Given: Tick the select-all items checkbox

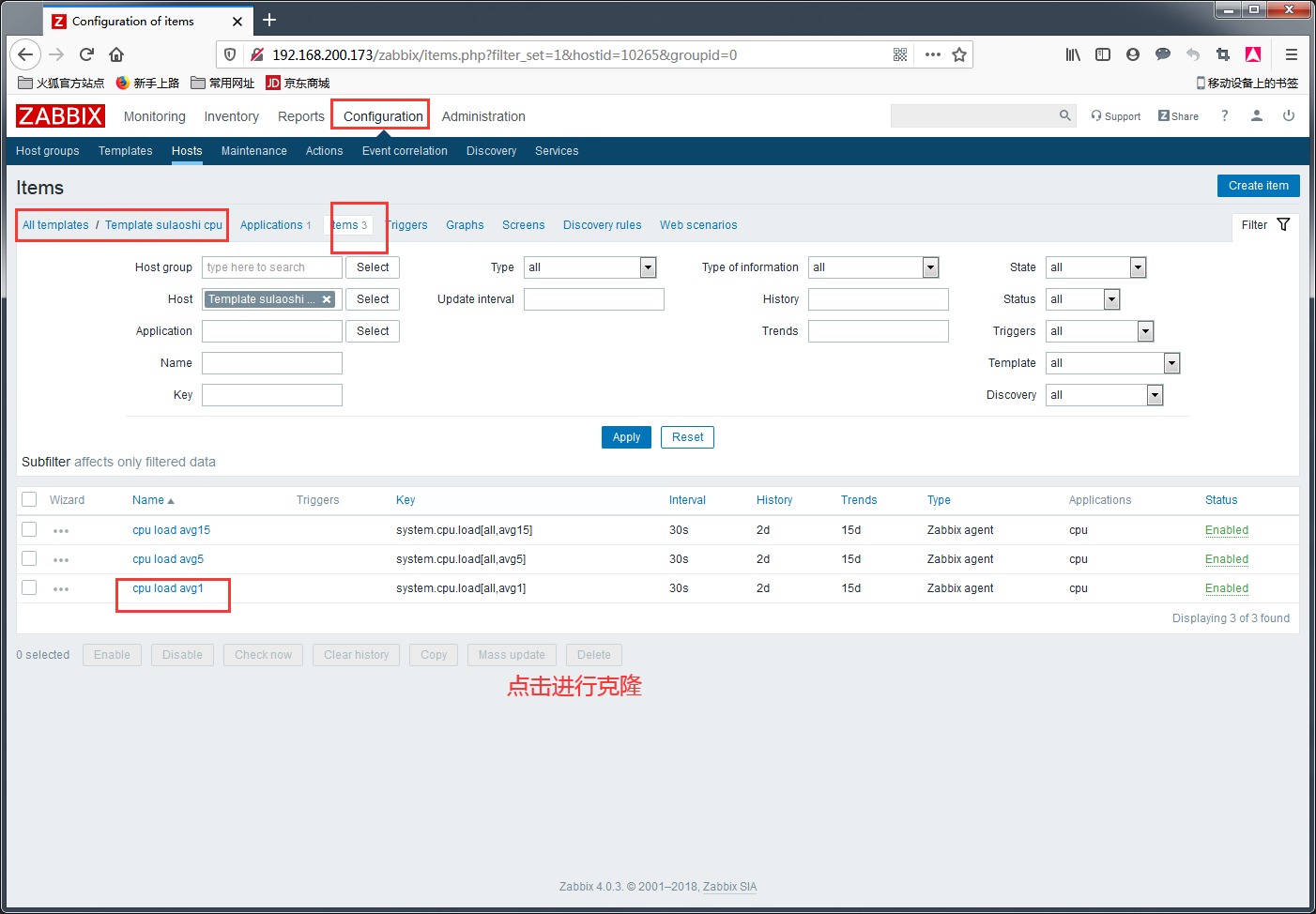Looking at the screenshot, I should point(29,499).
